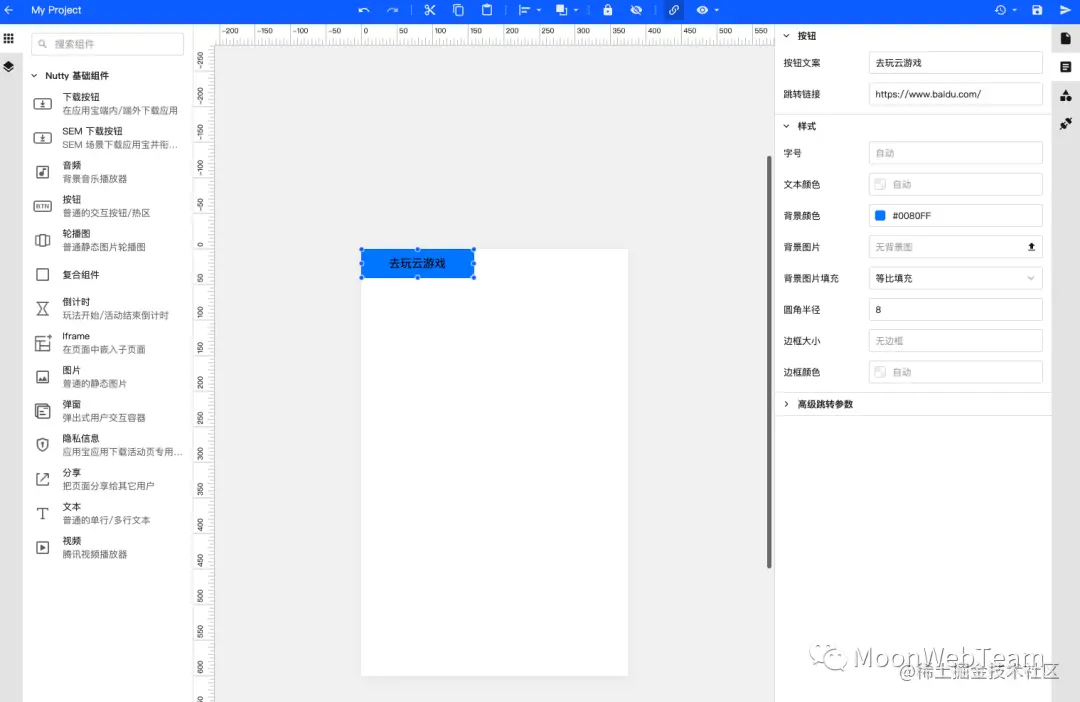
Task: Select the 视频 video icon
Action: [43, 548]
